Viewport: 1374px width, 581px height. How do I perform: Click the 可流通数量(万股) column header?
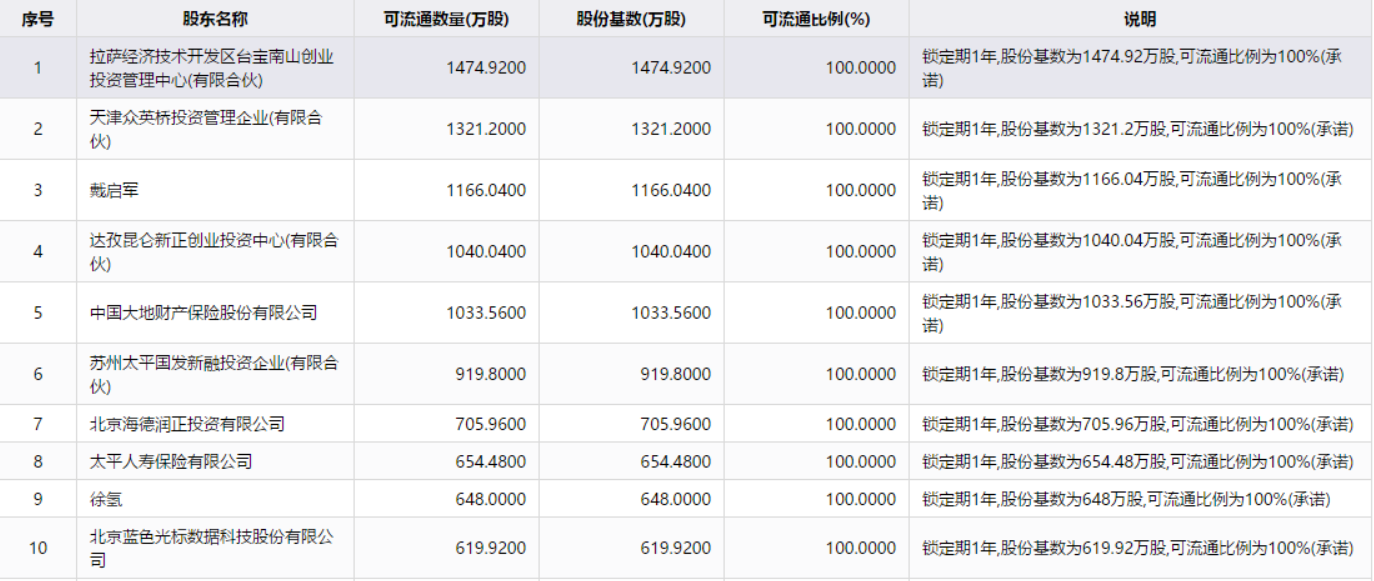[x=446, y=19]
